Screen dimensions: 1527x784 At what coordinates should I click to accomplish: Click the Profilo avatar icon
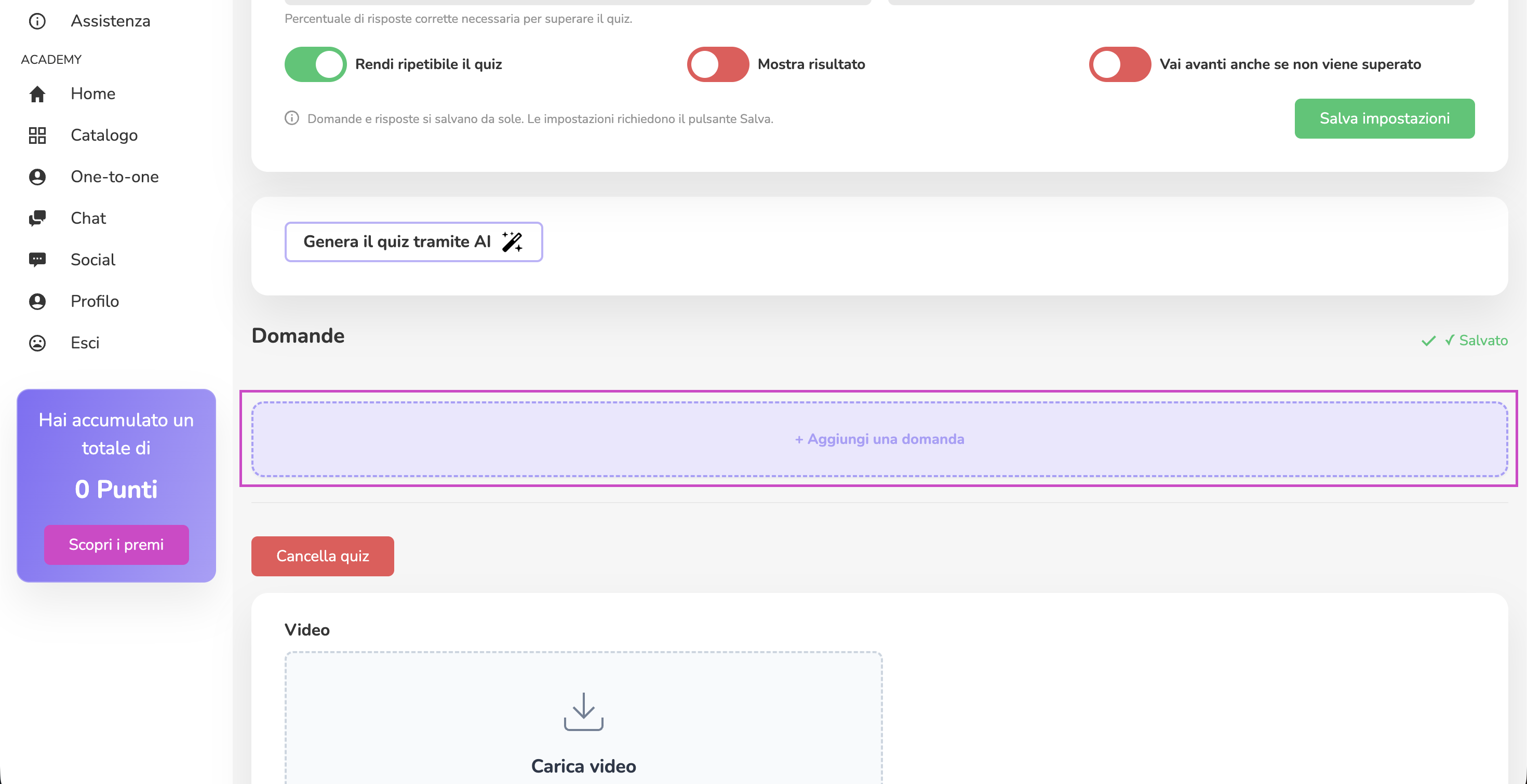pos(37,302)
